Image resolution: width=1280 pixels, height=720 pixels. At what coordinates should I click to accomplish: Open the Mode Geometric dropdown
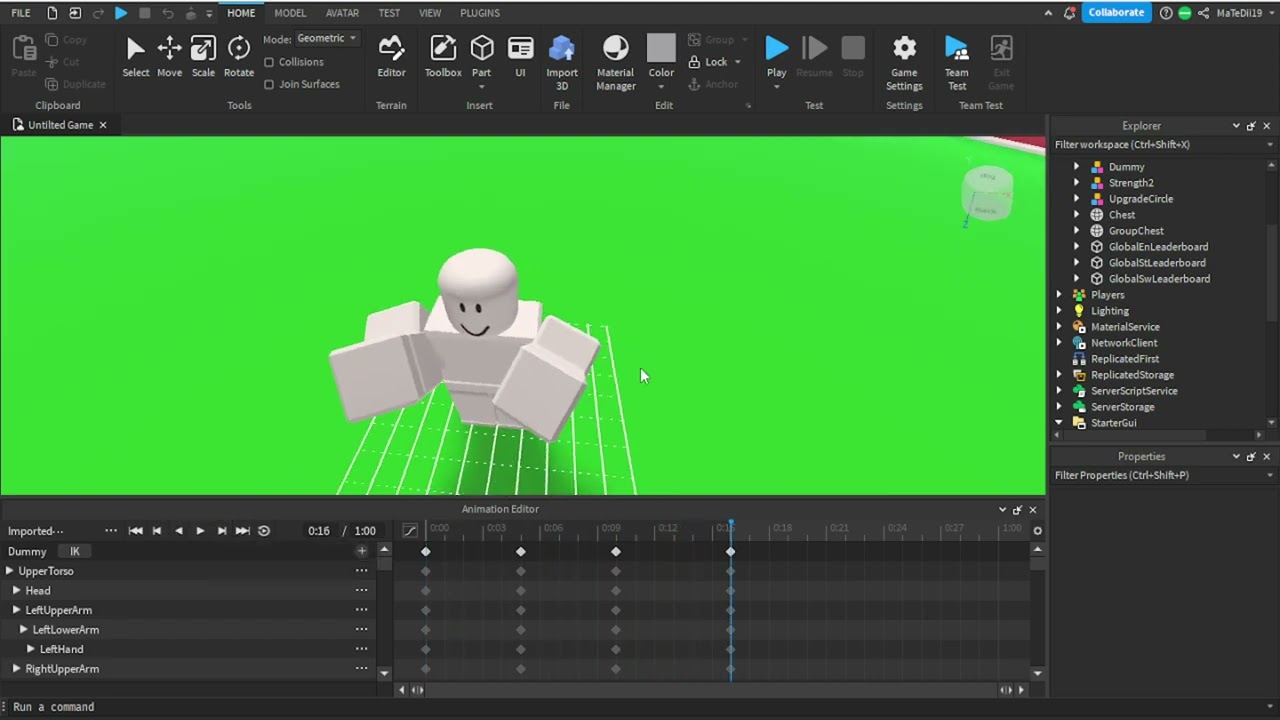[326, 38]
